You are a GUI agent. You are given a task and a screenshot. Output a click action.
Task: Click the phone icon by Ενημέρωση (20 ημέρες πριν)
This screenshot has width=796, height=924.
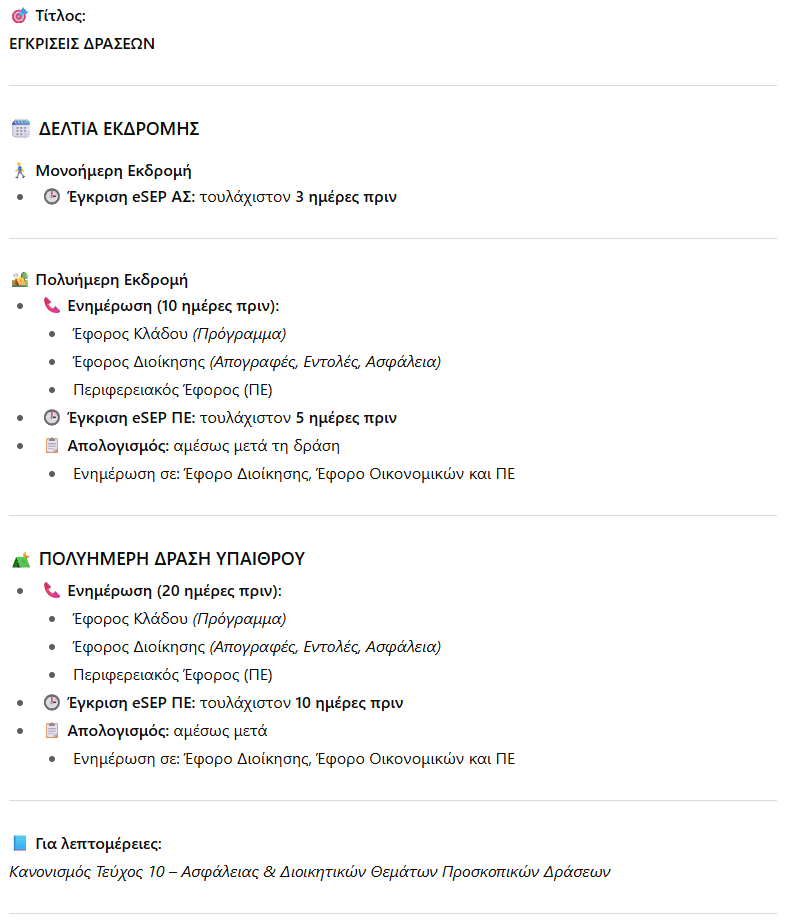52,590
